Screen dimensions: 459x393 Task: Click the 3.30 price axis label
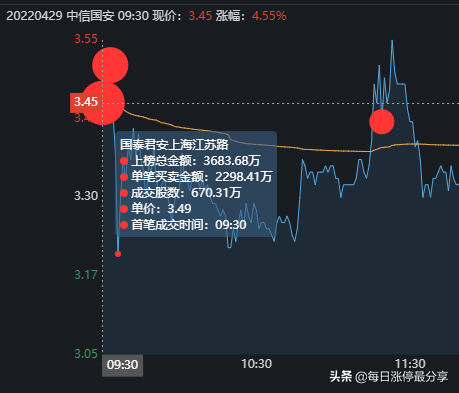86,196
